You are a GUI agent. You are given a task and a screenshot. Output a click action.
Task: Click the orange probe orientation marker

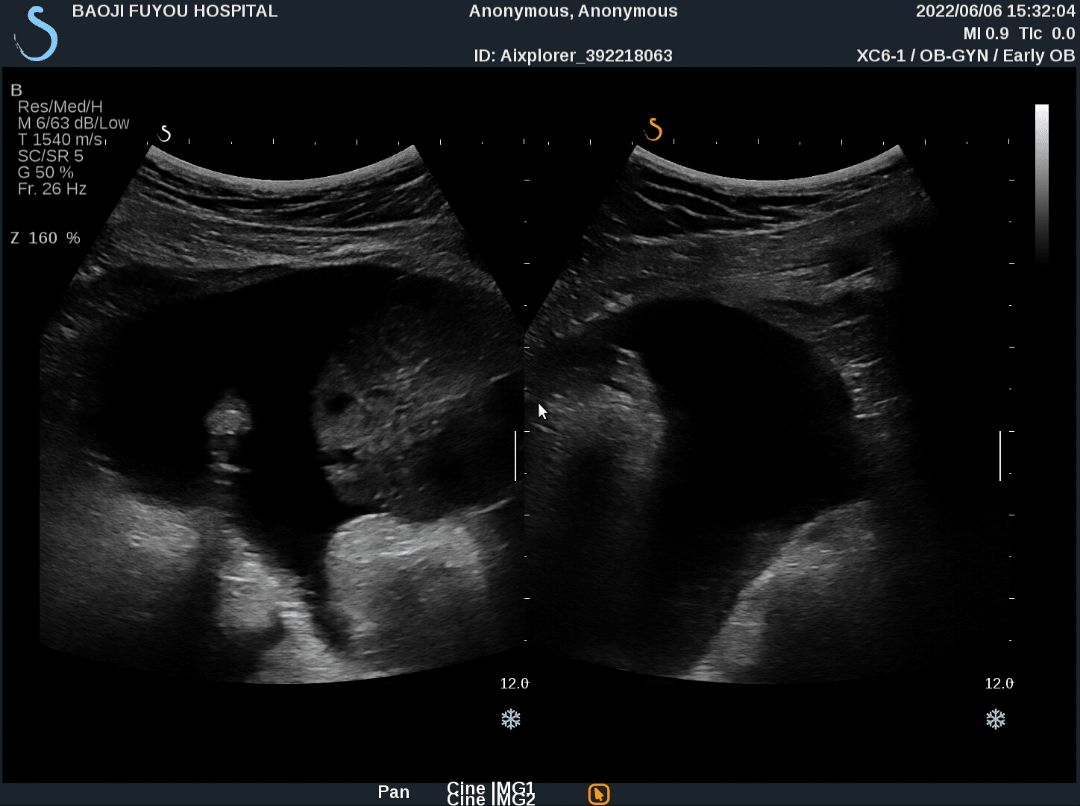coord(654,130)
